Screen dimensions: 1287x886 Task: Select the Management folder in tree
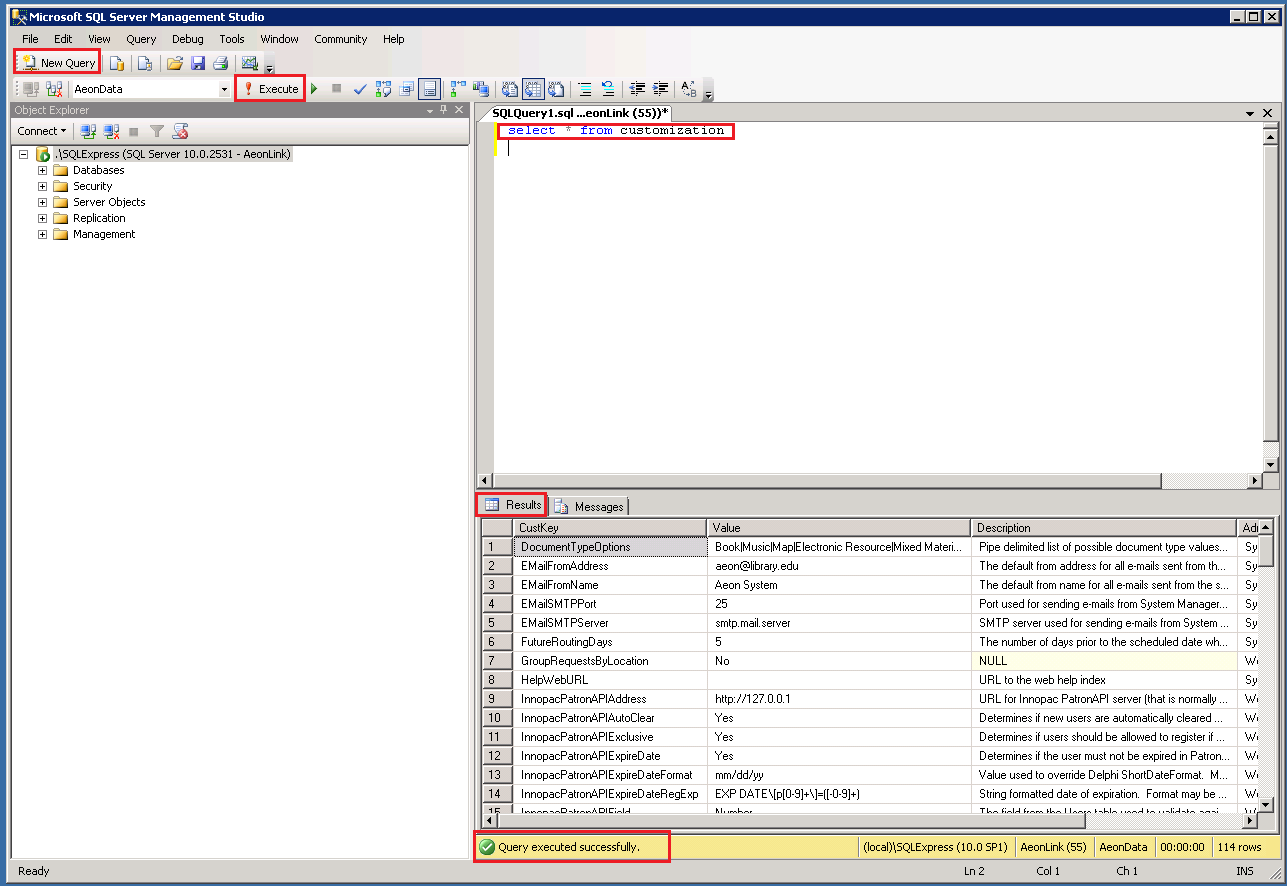pos(103,234)
